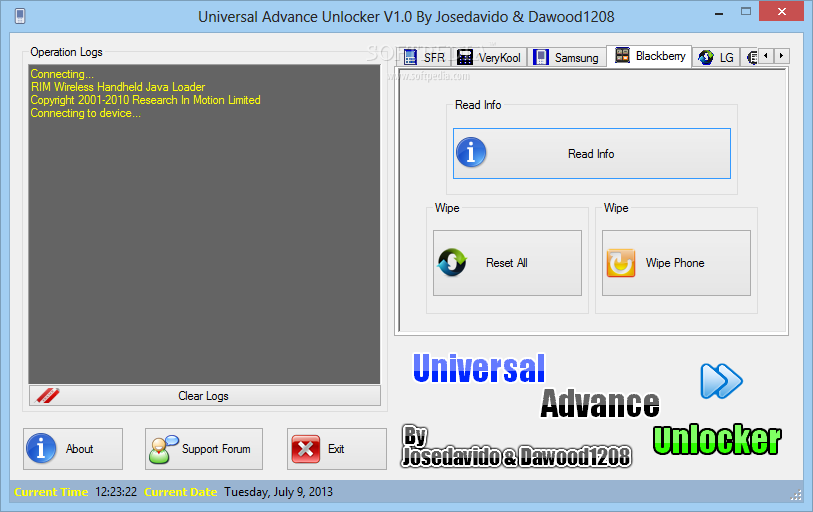Click the 'Current Time' status label

(x=51, y=492)
